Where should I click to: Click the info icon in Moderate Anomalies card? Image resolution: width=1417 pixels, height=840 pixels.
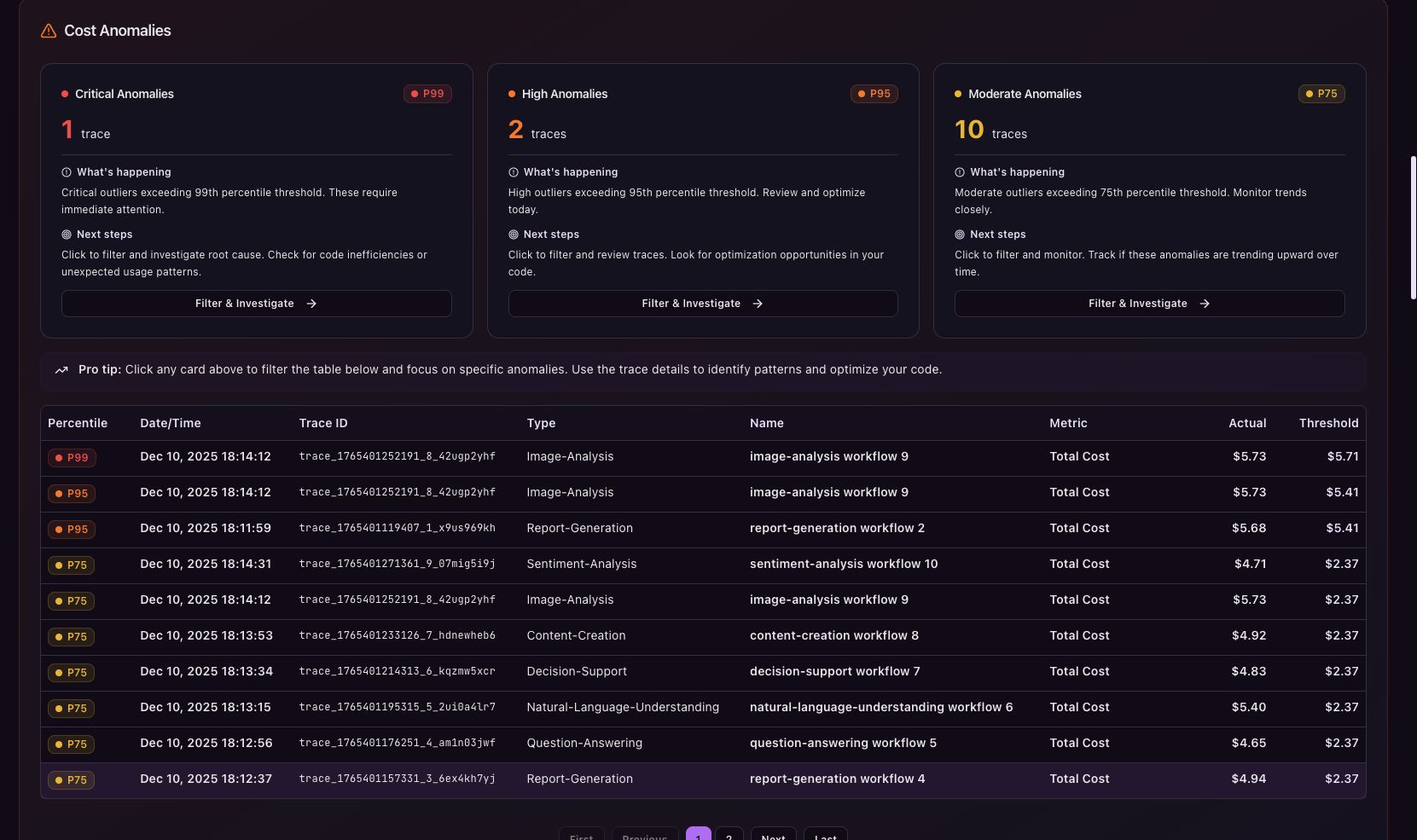pos(960,172)
